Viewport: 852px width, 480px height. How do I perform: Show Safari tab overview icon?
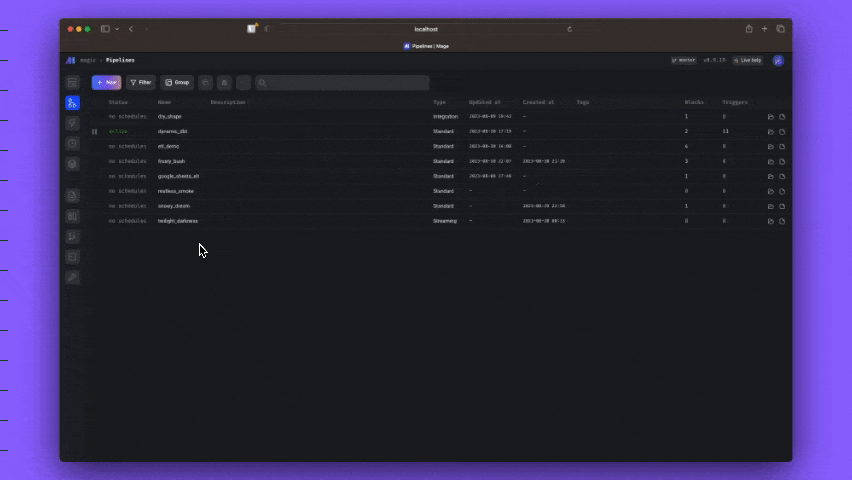780,29
